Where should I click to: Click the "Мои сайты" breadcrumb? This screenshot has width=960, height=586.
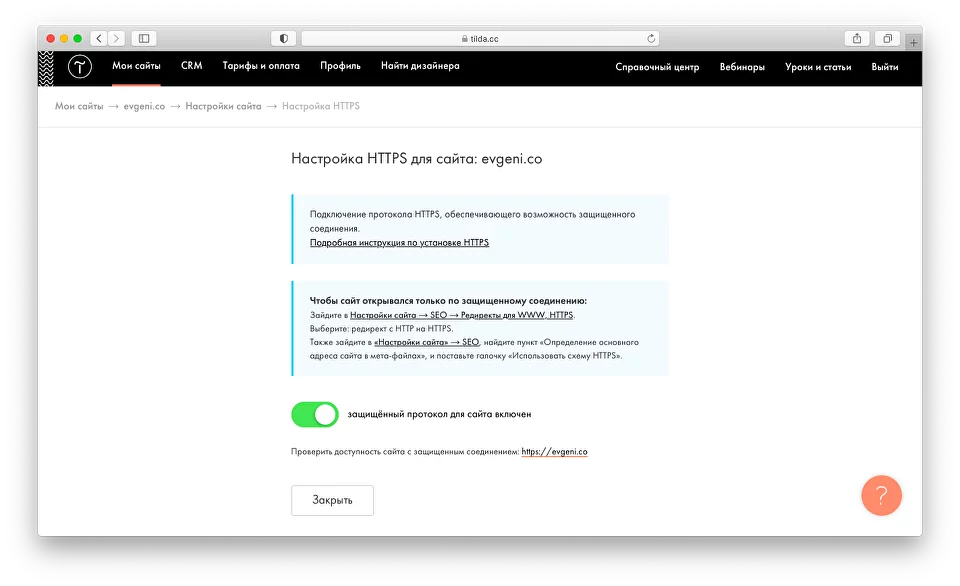79,107
